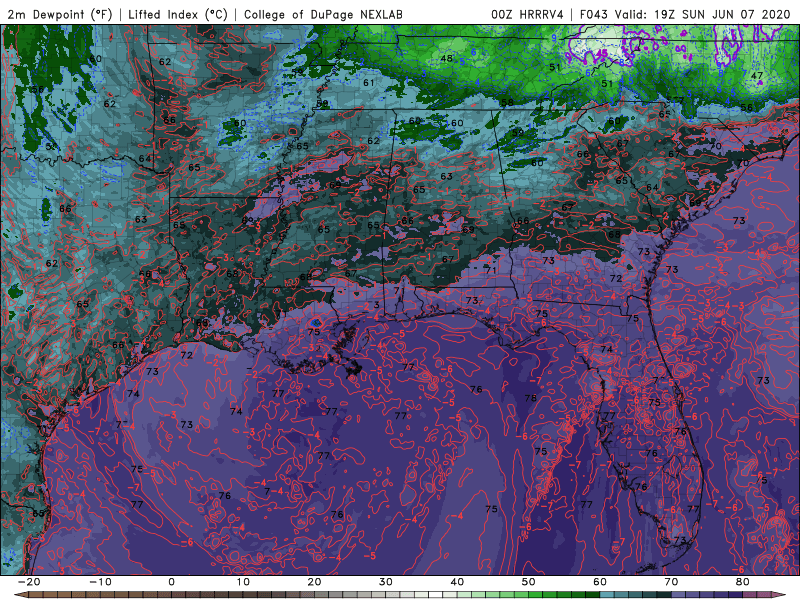Click the '-20' label on the color scale
Image resolution: width=800 pixels, height=600 pixels.
pos(29,582)
